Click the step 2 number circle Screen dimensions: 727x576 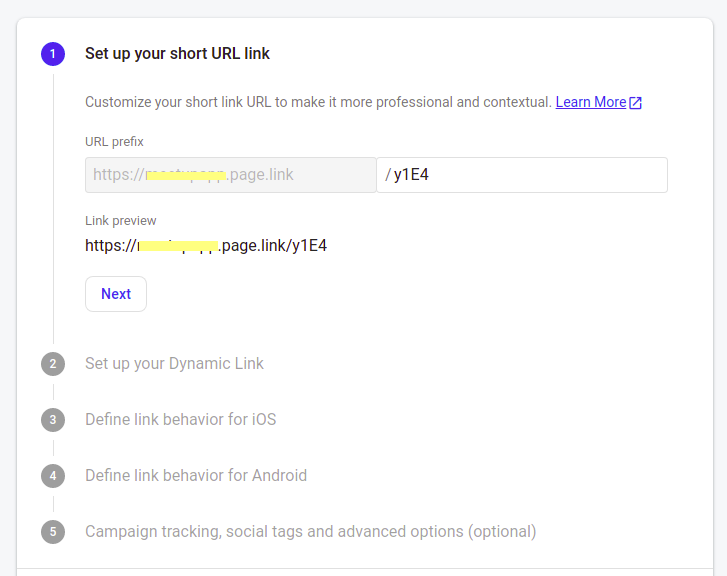point(53,364)
